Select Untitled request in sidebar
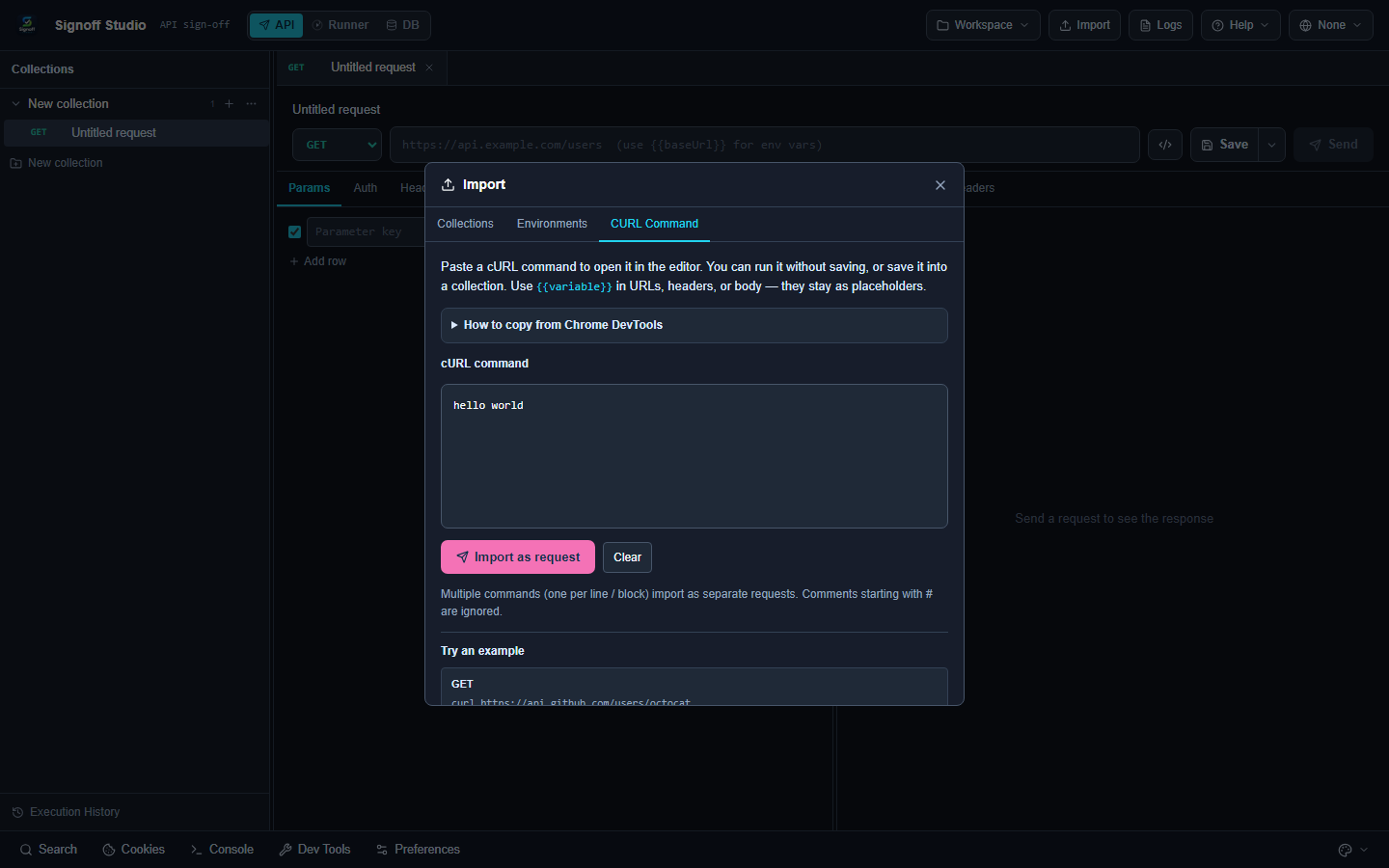The height and width of the screenshot is (868, 1389). pyautogui.click(x=136, y=133)
